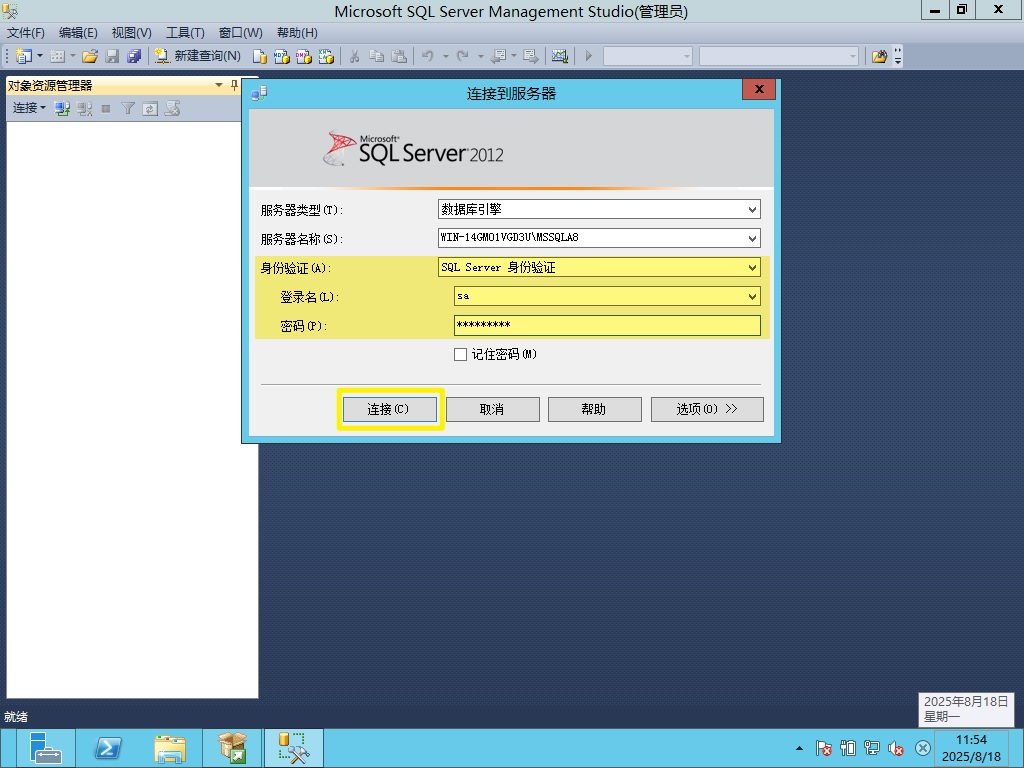Click the SSMS taskbar icon
The width and height of the screenshot is (1024, 768).
click(x=294, y=748)
